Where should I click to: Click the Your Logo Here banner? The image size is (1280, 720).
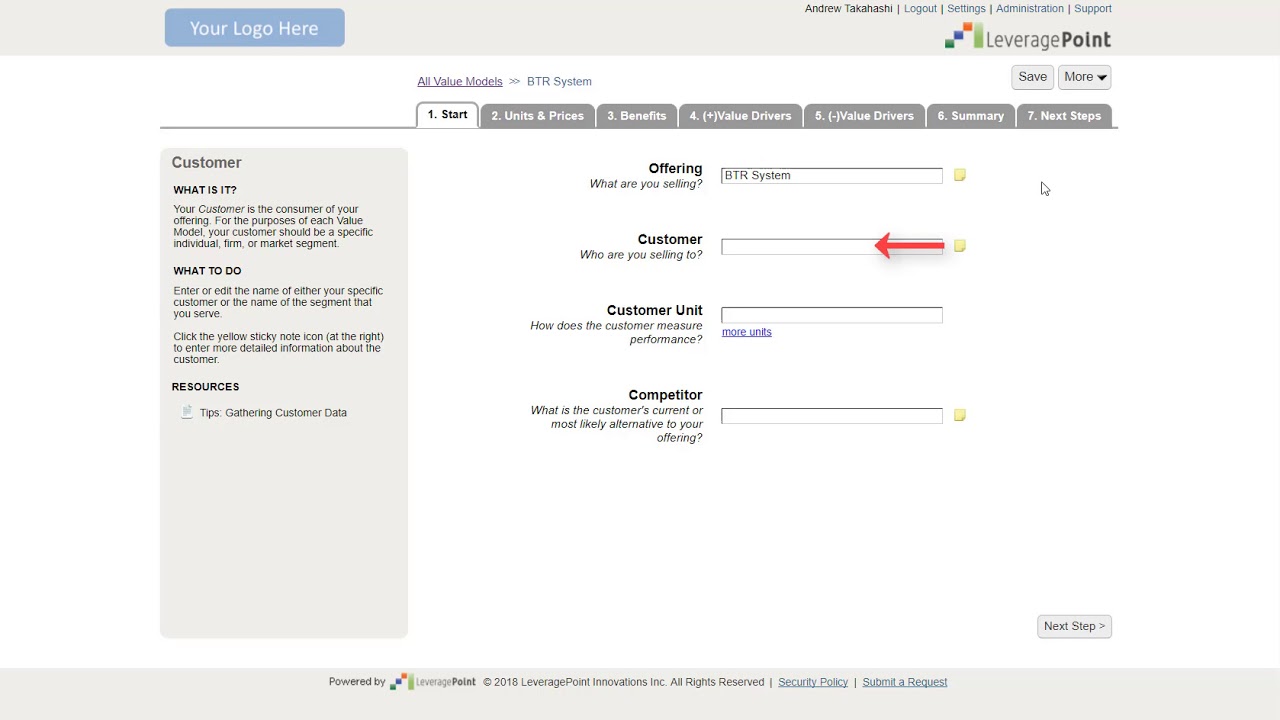coord(255,28)
